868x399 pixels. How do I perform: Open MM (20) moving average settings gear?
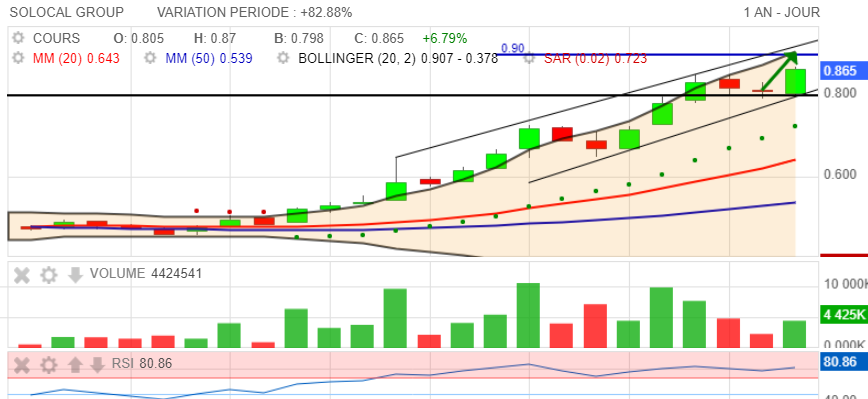(x=19, y=58)
